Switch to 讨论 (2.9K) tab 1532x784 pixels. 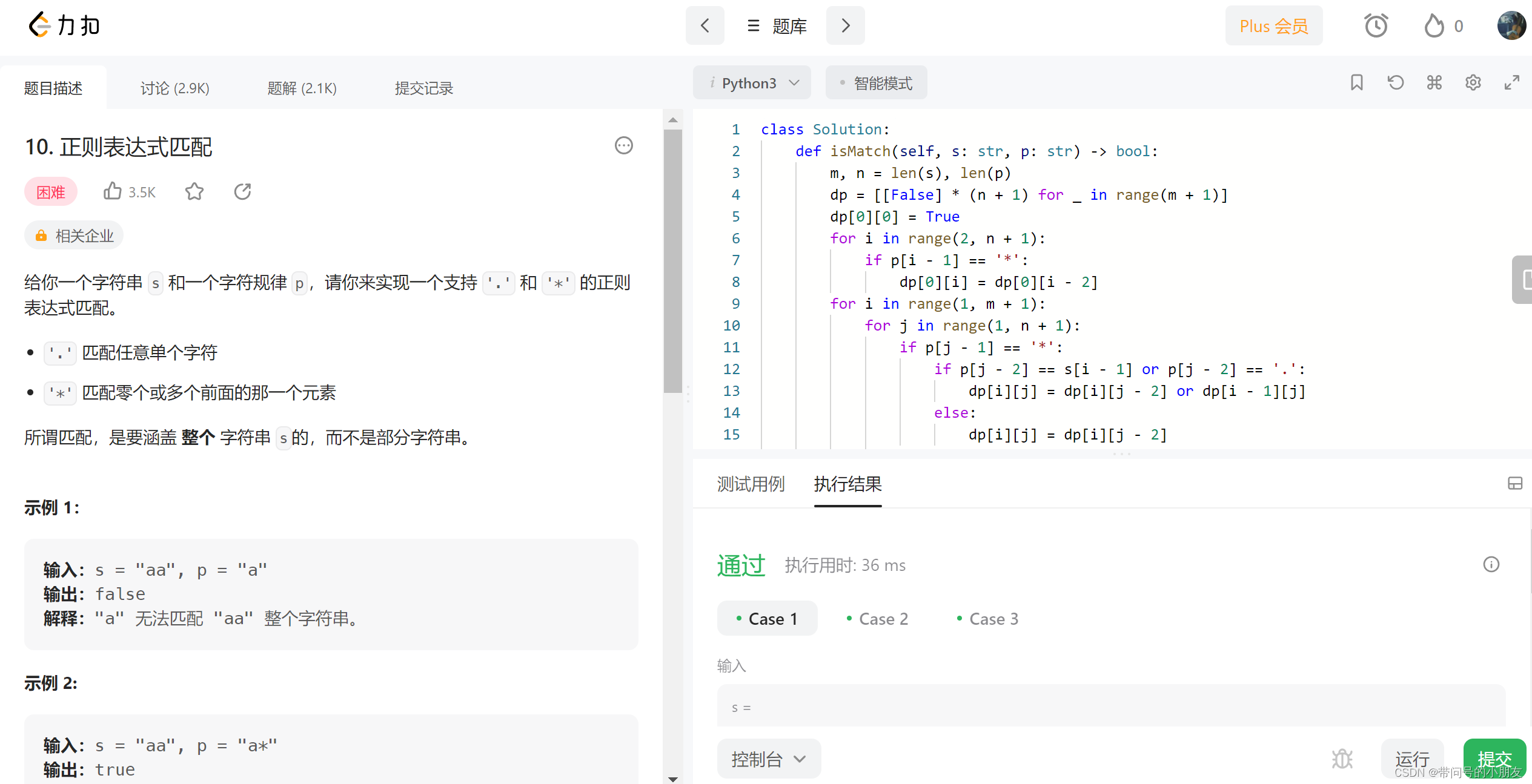click(x=175, y=88)
